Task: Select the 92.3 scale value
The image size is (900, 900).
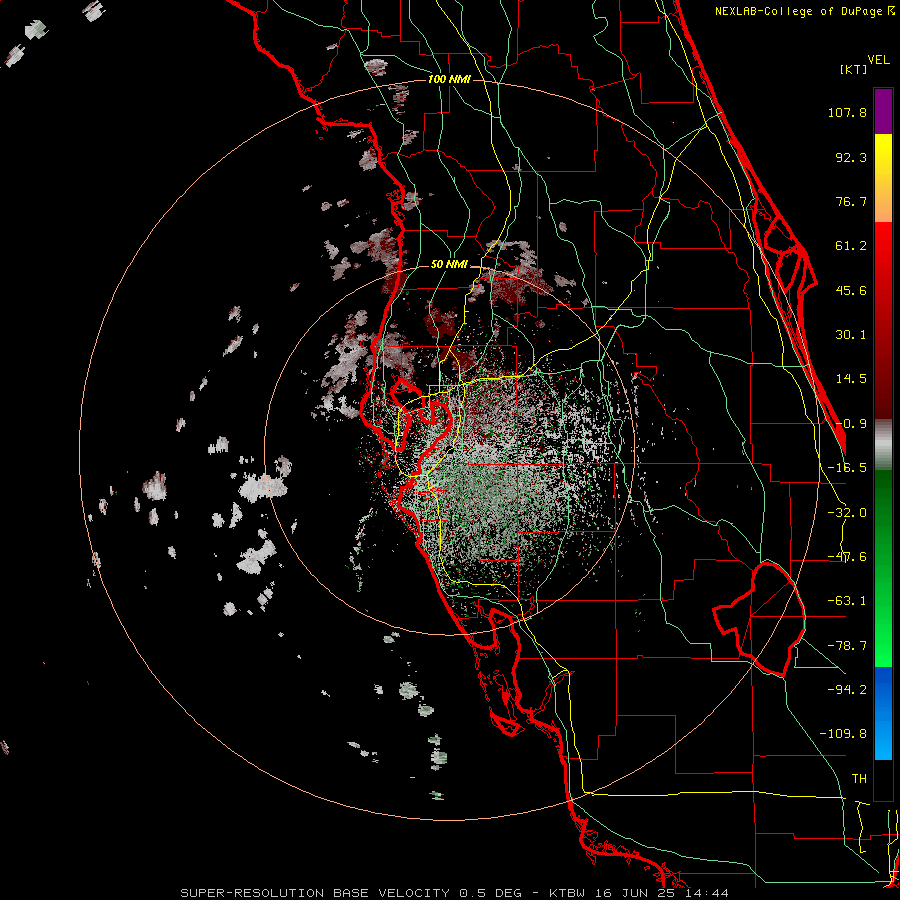Action: (x=851, y=157)
